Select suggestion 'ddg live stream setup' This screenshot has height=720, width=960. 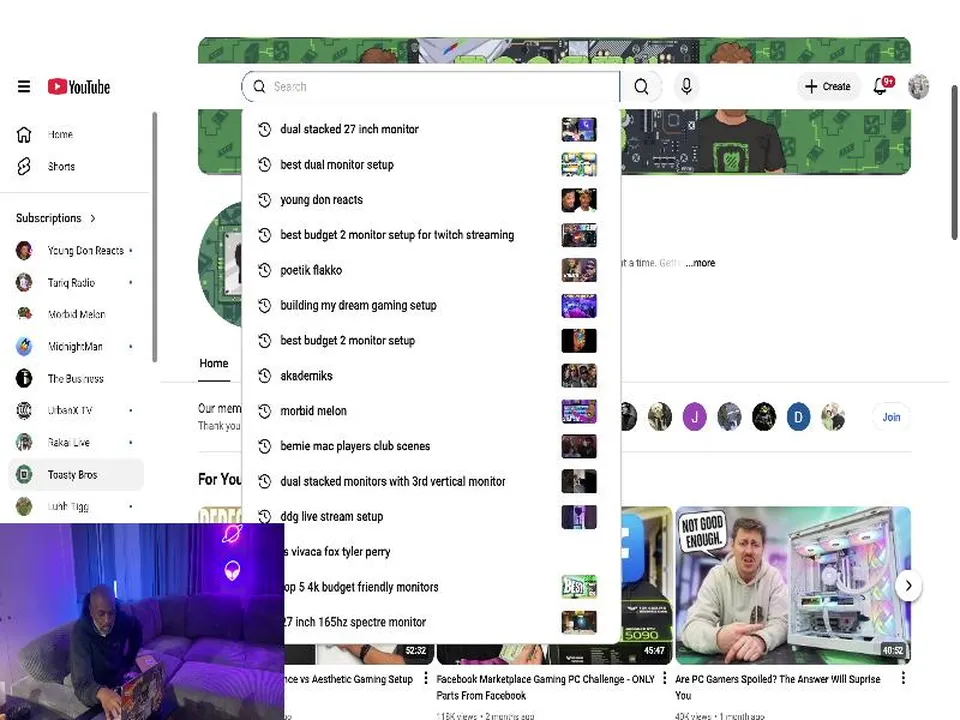[431, 516]
